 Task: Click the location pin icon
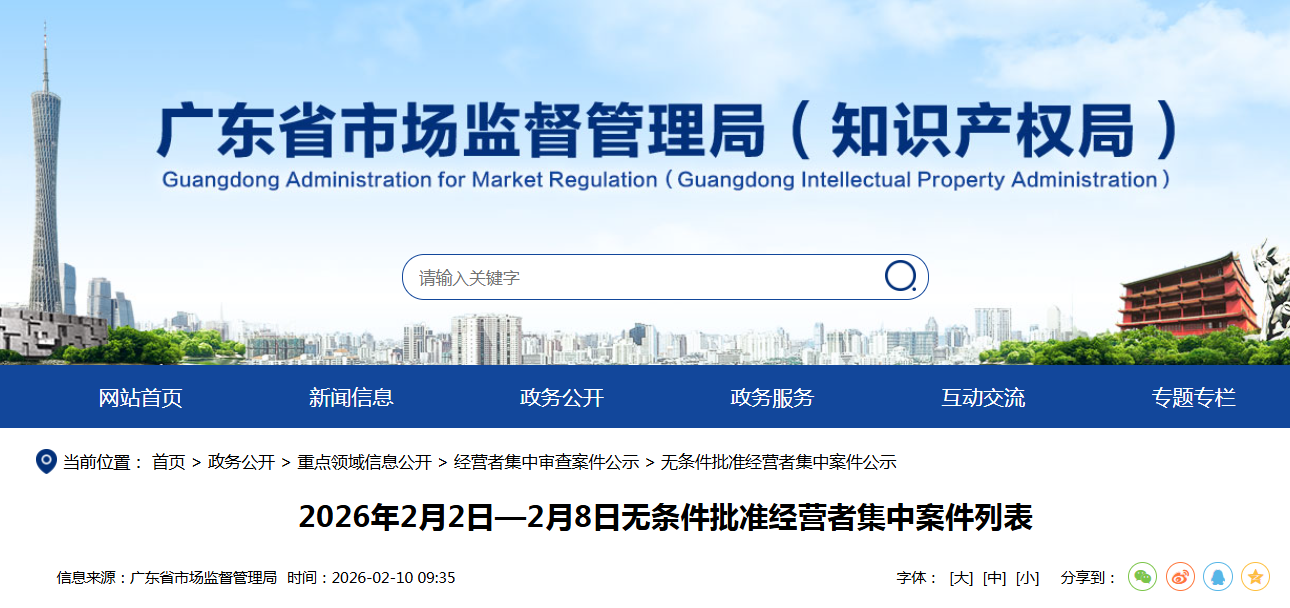(46, 461)
